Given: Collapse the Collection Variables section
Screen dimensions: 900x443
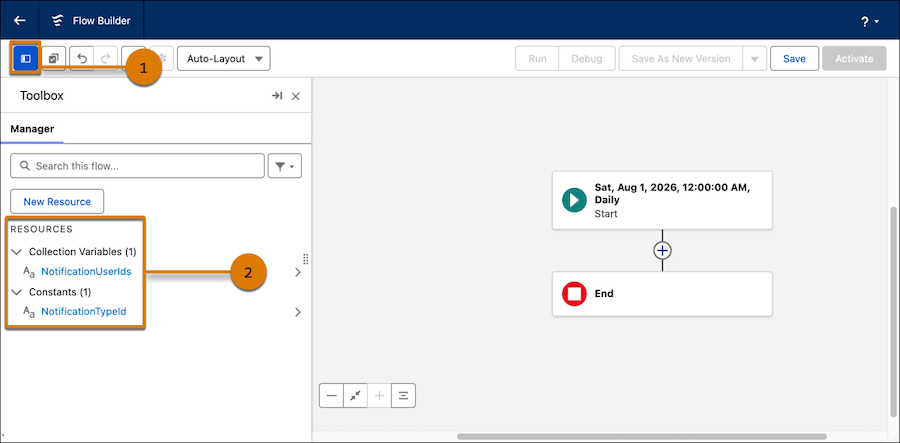Looking at the screenshot, I should coord(17,251).
